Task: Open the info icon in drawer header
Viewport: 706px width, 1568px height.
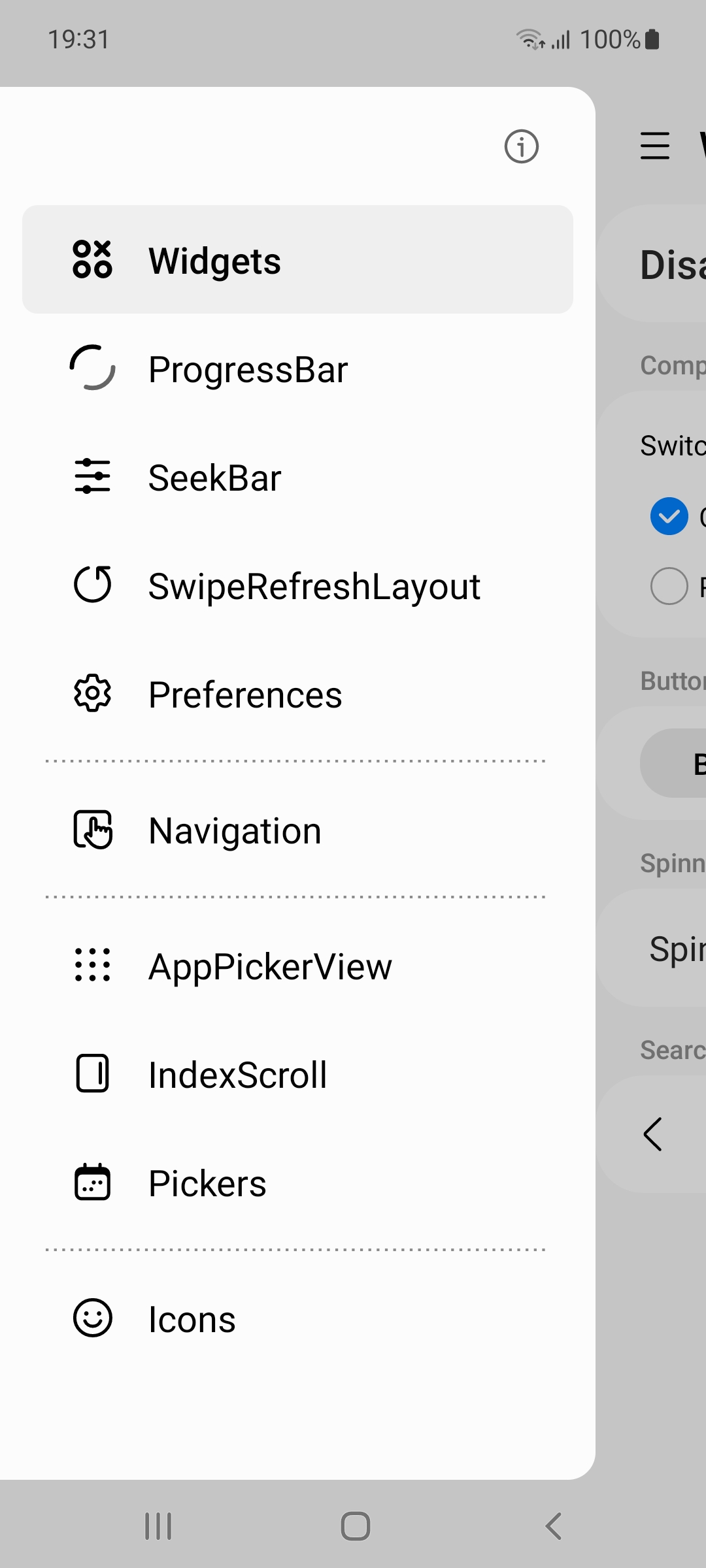Action: [x=521, y=146]
